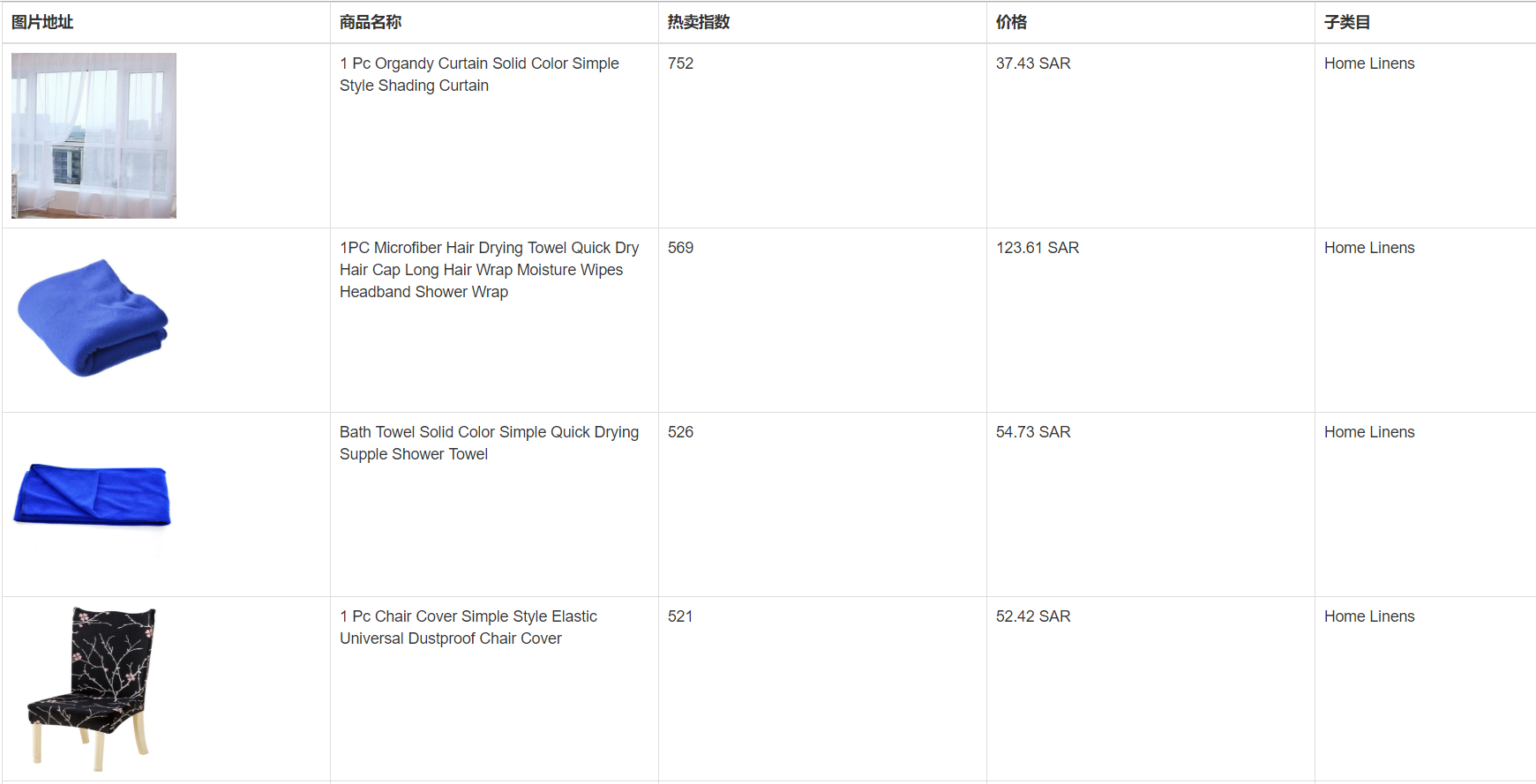Select the Bath Towel Solid Color name
Screen dimensions: 1536x784
489,443
